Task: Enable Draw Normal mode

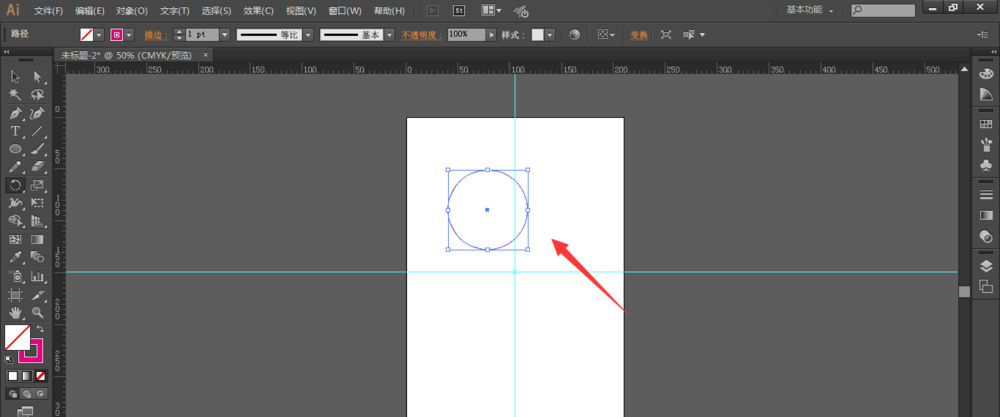Action: pyautogui.click(x=13, y=393)
